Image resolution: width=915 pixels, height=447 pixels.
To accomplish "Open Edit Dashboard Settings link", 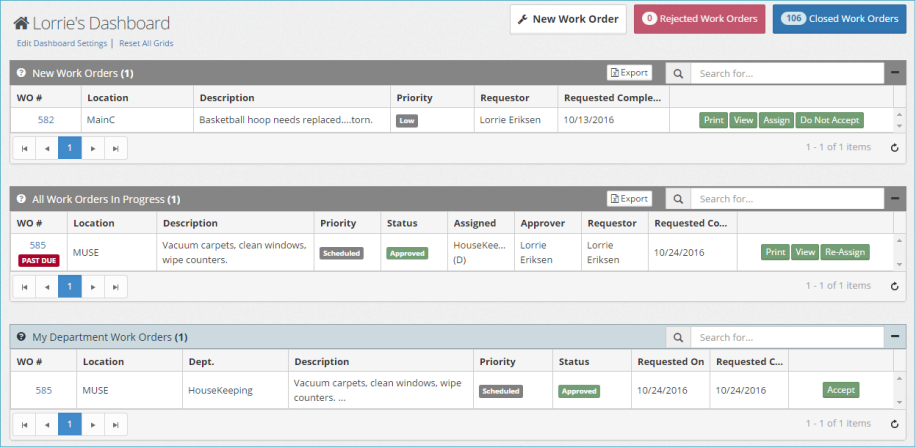I will pyautogui.click(x=62, y=44).
